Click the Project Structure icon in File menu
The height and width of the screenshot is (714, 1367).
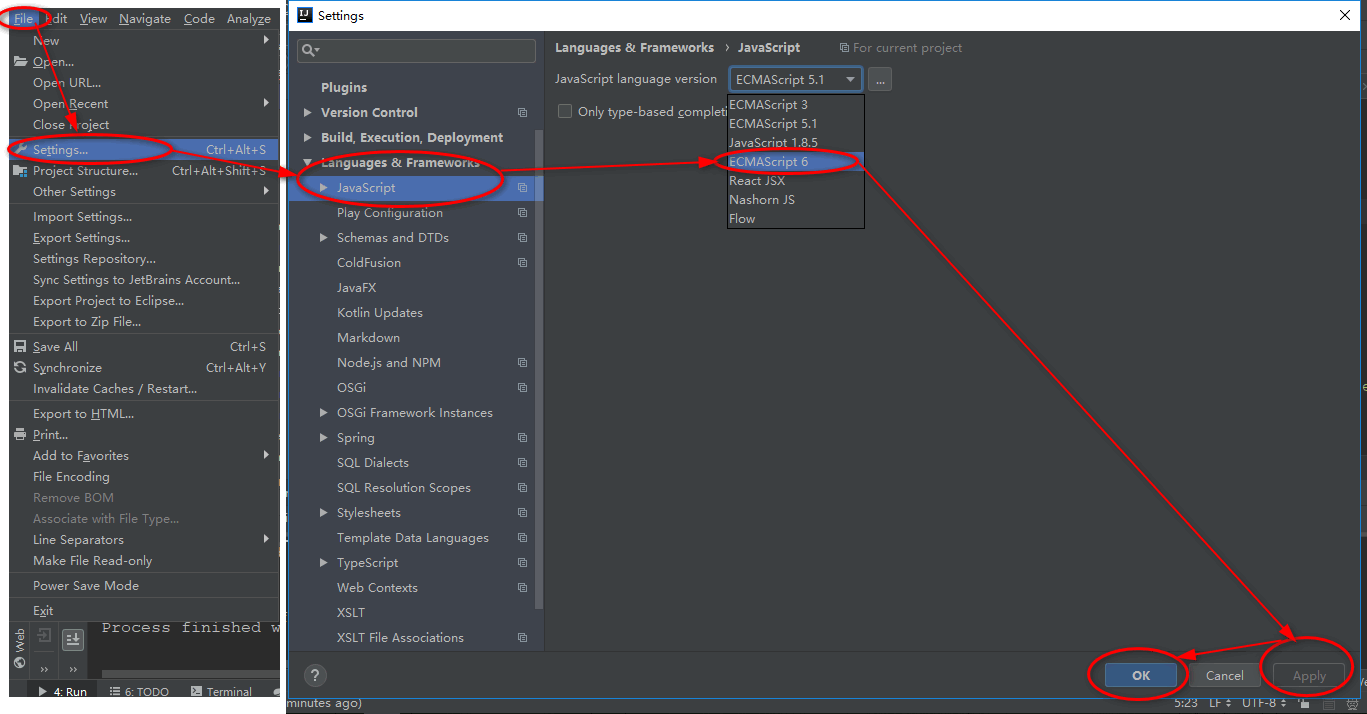(21, 171)
